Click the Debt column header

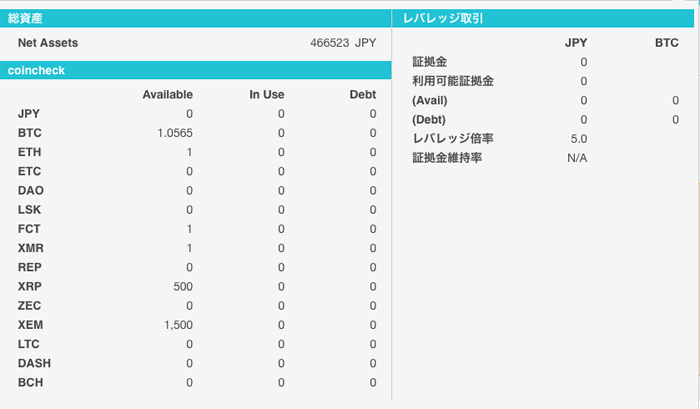[362, 94]
